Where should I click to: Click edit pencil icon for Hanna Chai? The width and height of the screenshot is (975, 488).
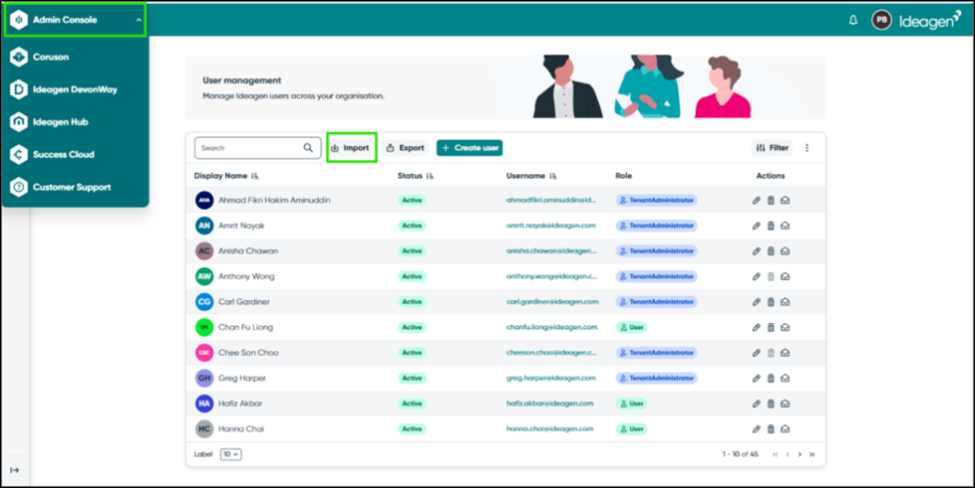pos(757,429)
